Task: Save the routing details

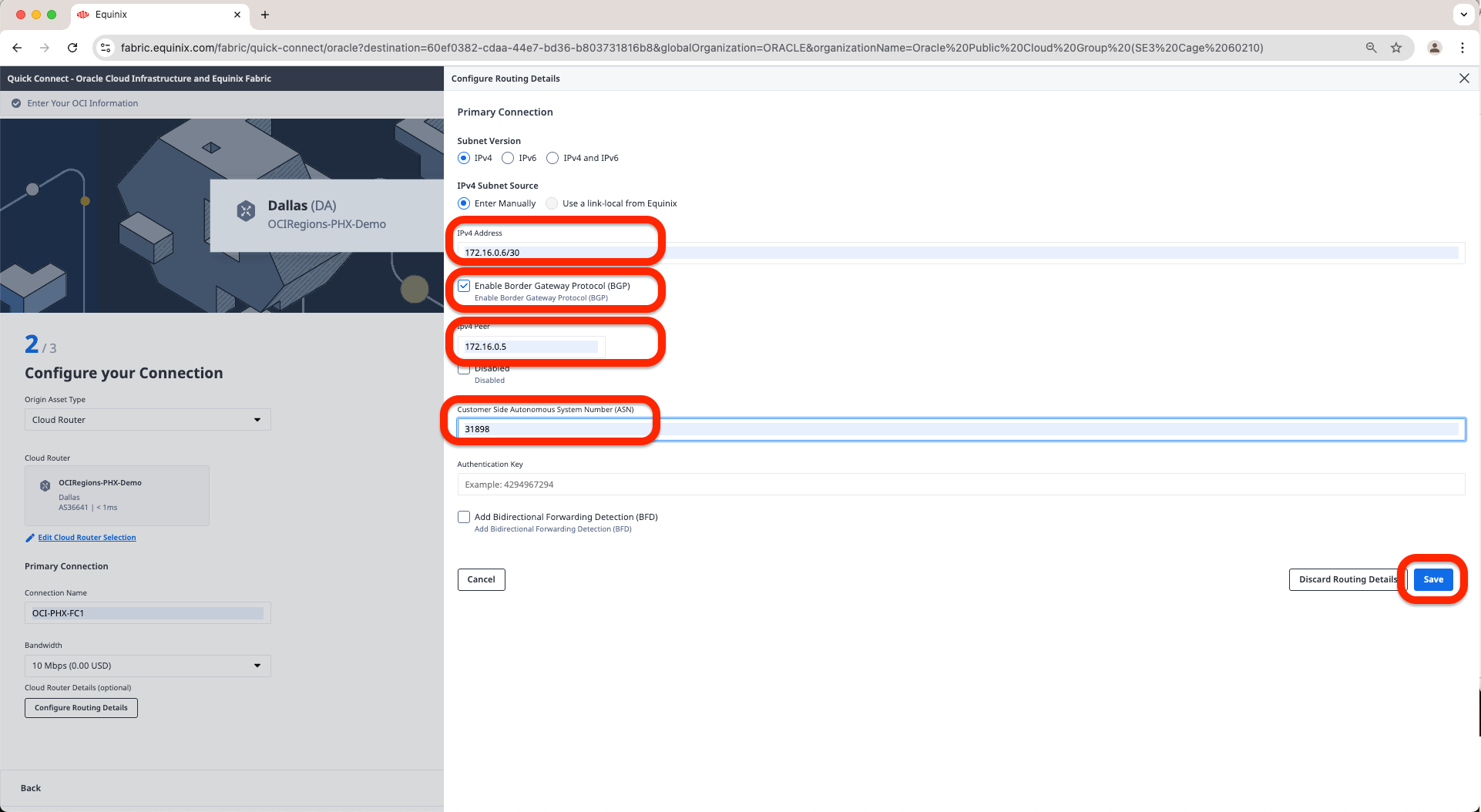Action: click(1433, 579)
